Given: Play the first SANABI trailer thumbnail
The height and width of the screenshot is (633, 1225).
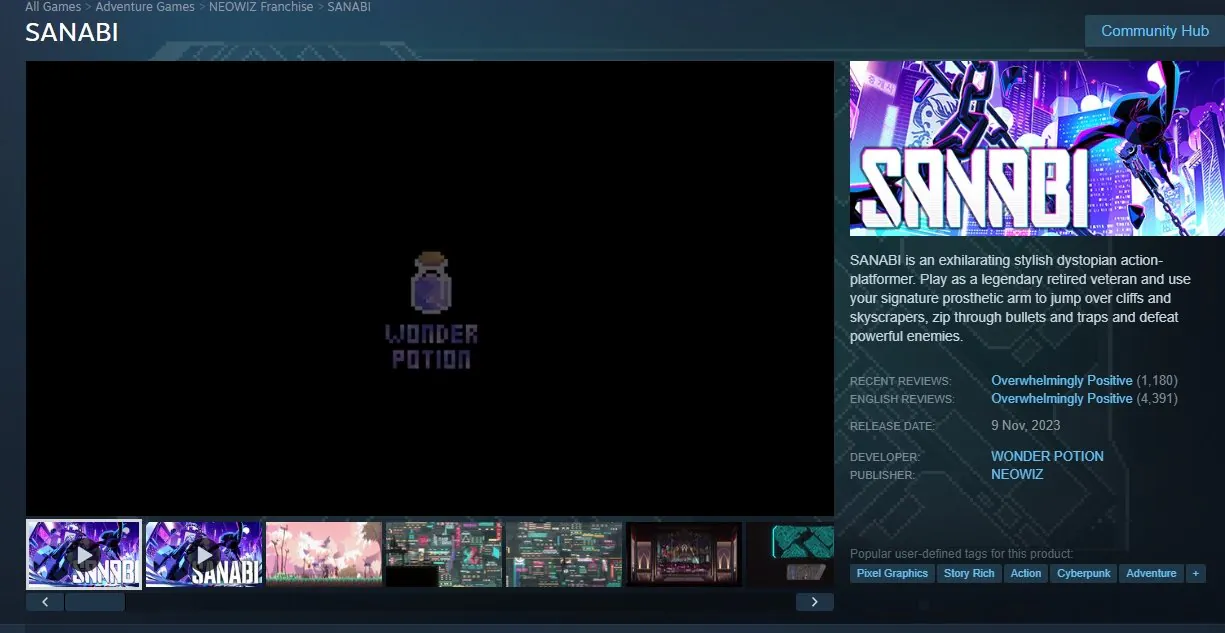Looking at the screenshot, I should (x=84, y=554).
